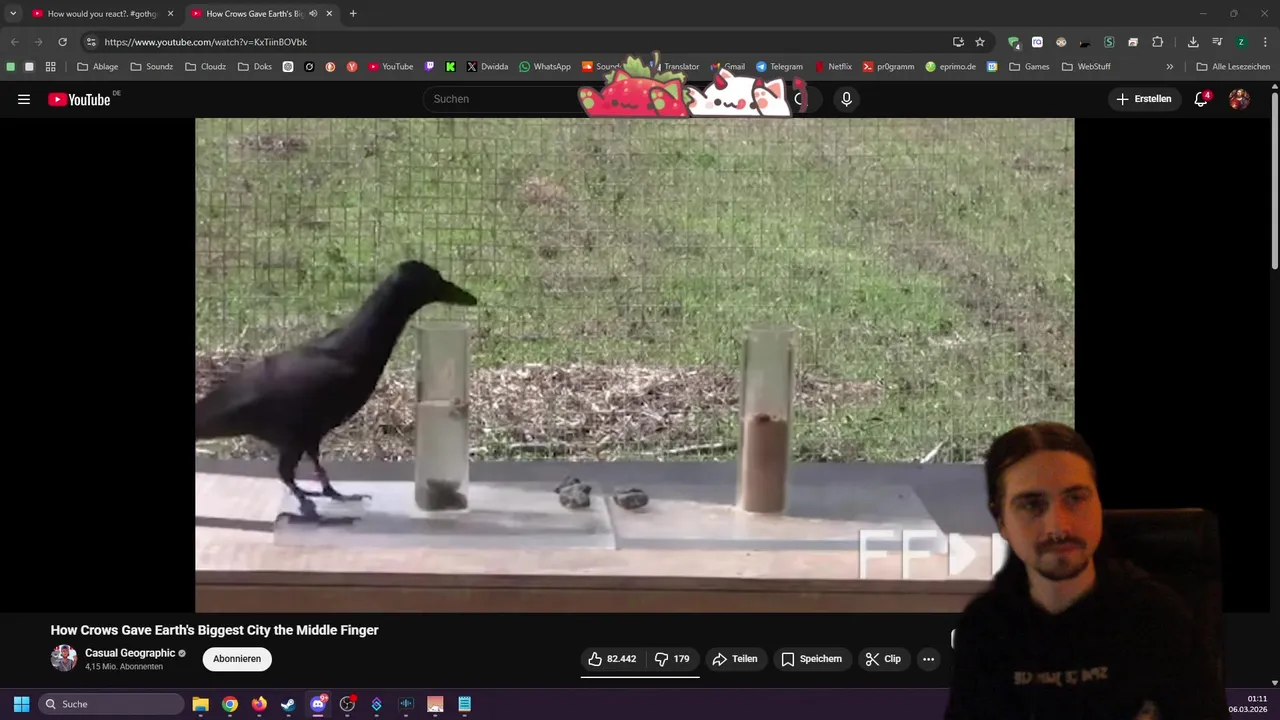Open the YouTube bookmark
Image resolution: width=1280 pixels, height=720 pixels.
(391, 67)
